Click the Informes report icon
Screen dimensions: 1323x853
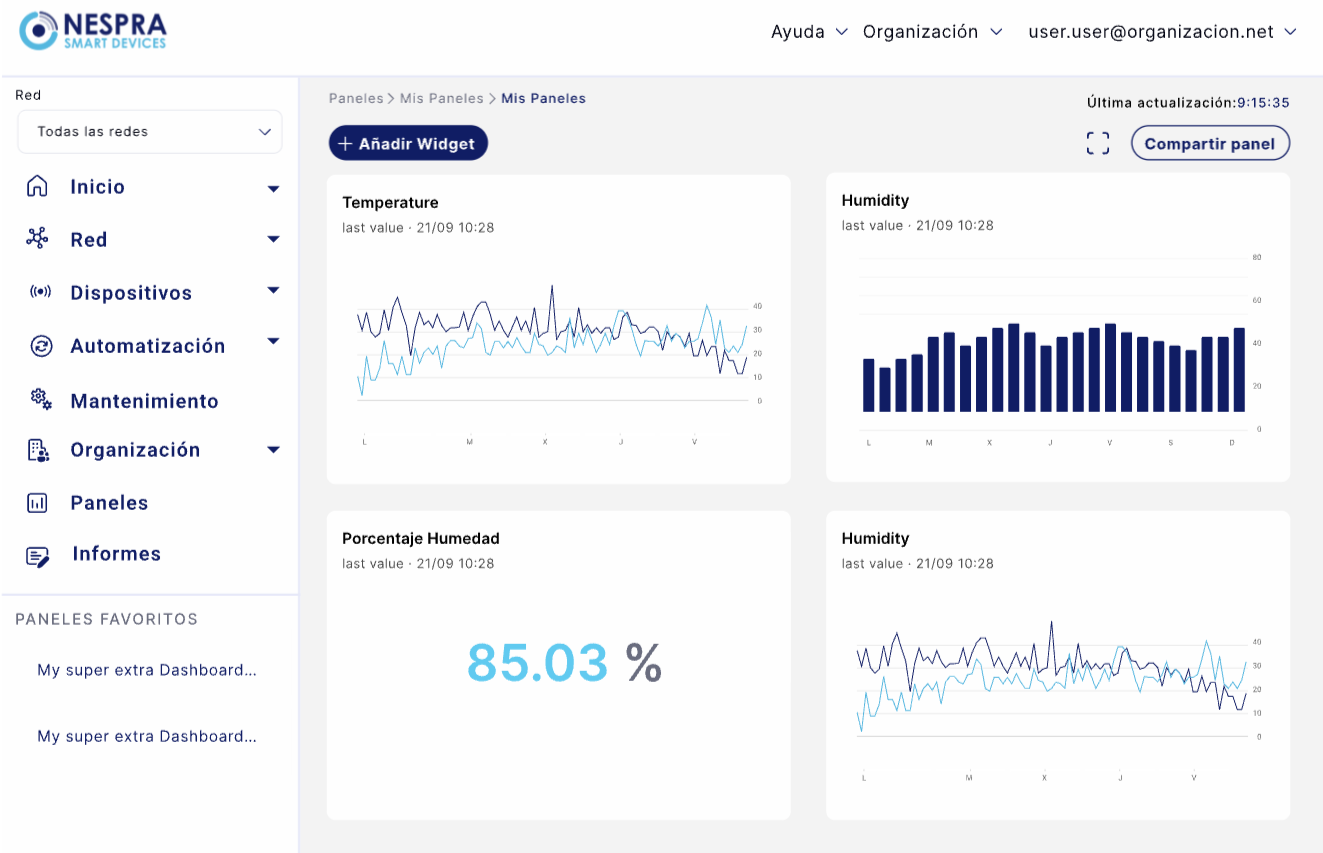(x=38, y=556)
